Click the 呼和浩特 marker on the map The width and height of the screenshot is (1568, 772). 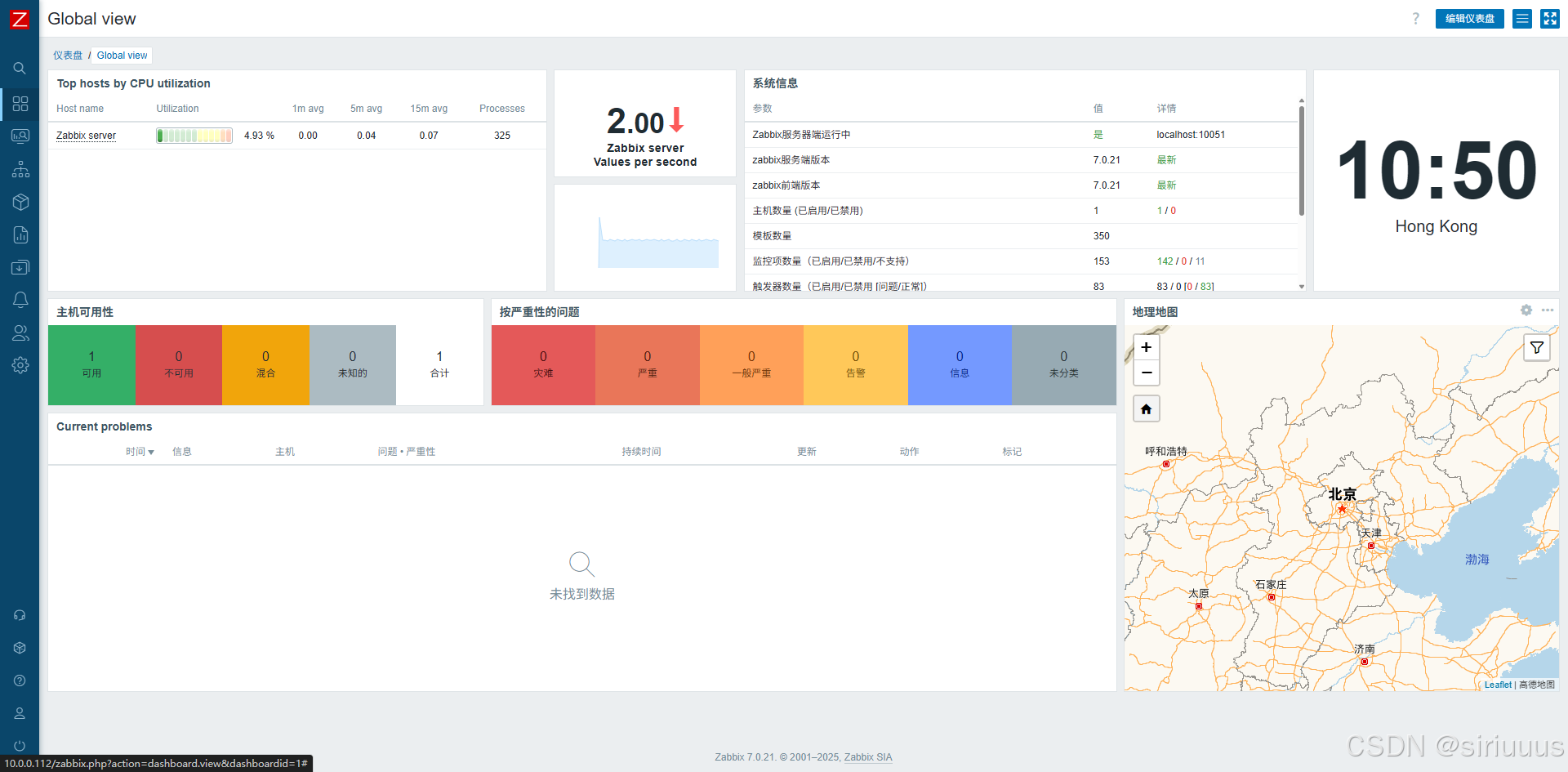coord(1166,464)
